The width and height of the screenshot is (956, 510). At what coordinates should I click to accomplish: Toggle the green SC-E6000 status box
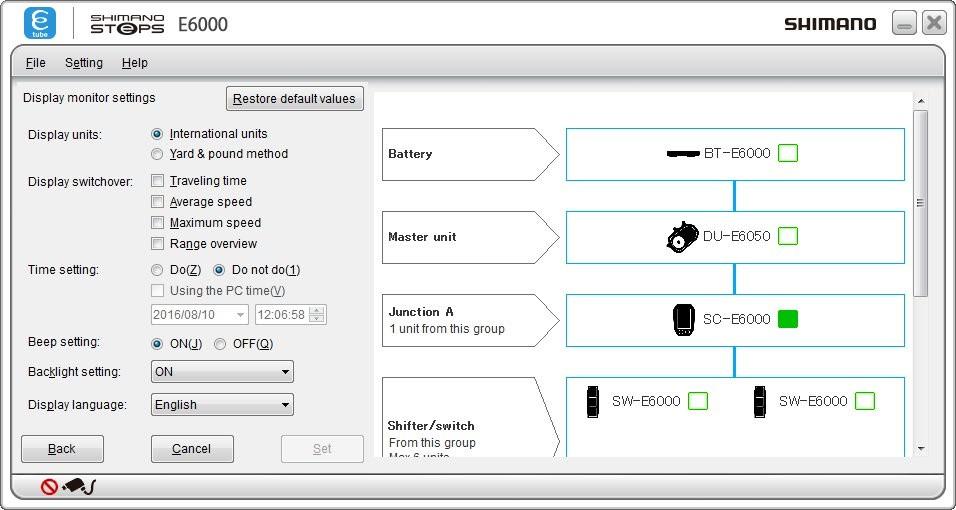788,319
